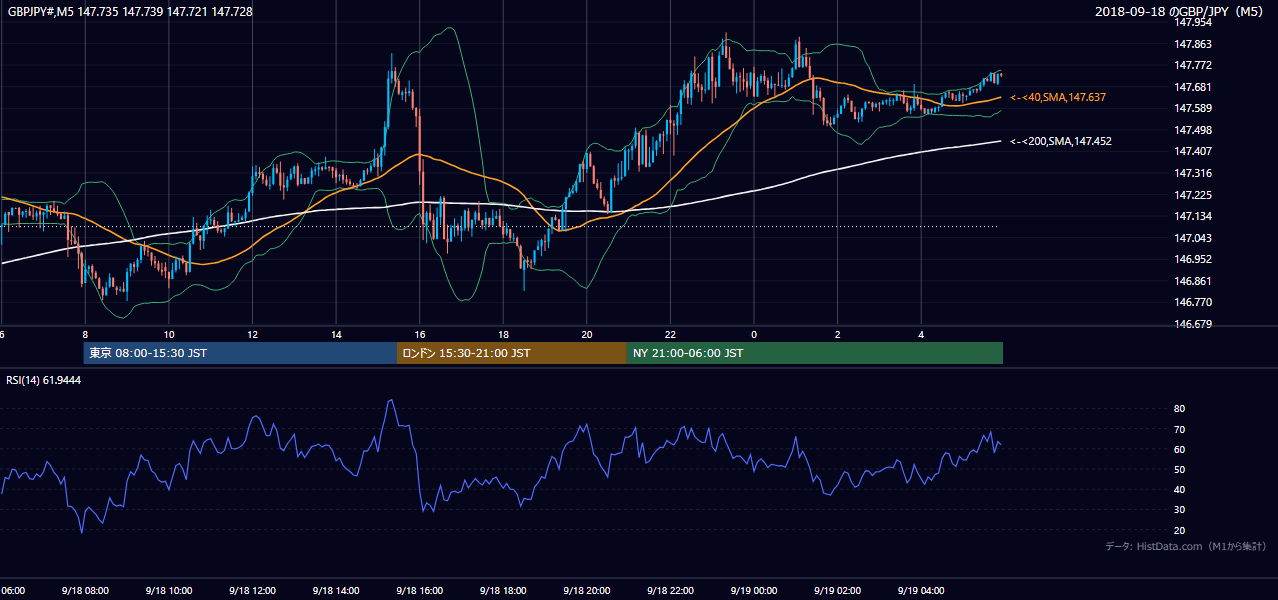Click the RSI axis level 80
The width and height of the screenshot is (1278, 600).
[1179, 409]
